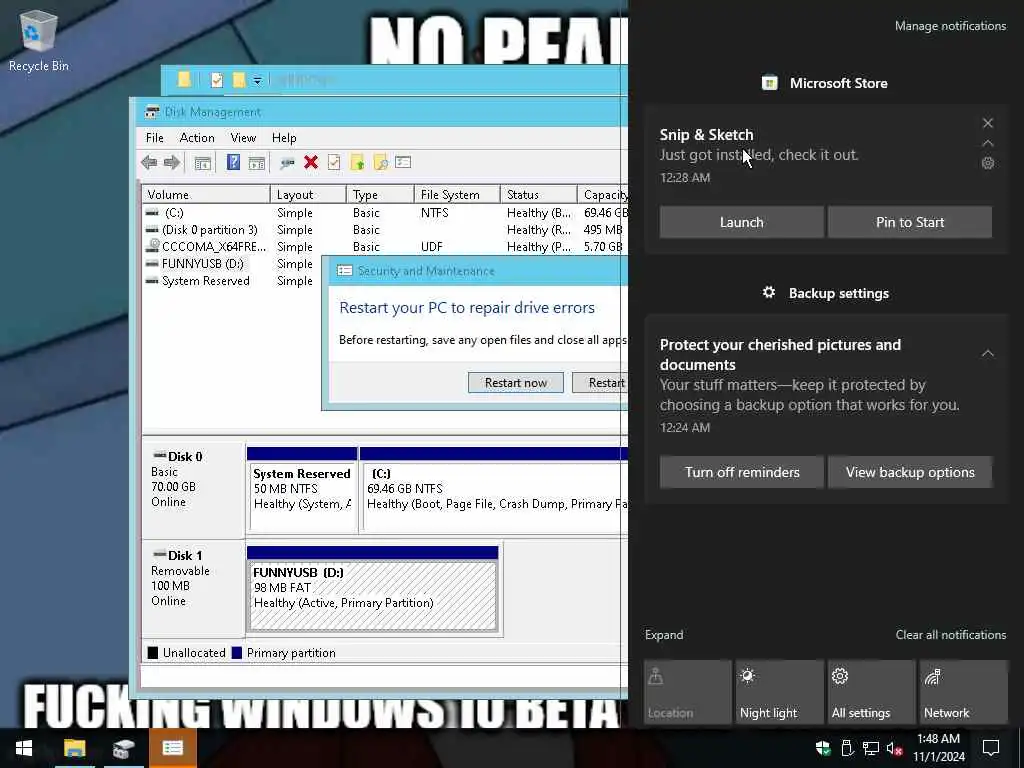Toggle the Location quick action tile

tap(688, 692)
